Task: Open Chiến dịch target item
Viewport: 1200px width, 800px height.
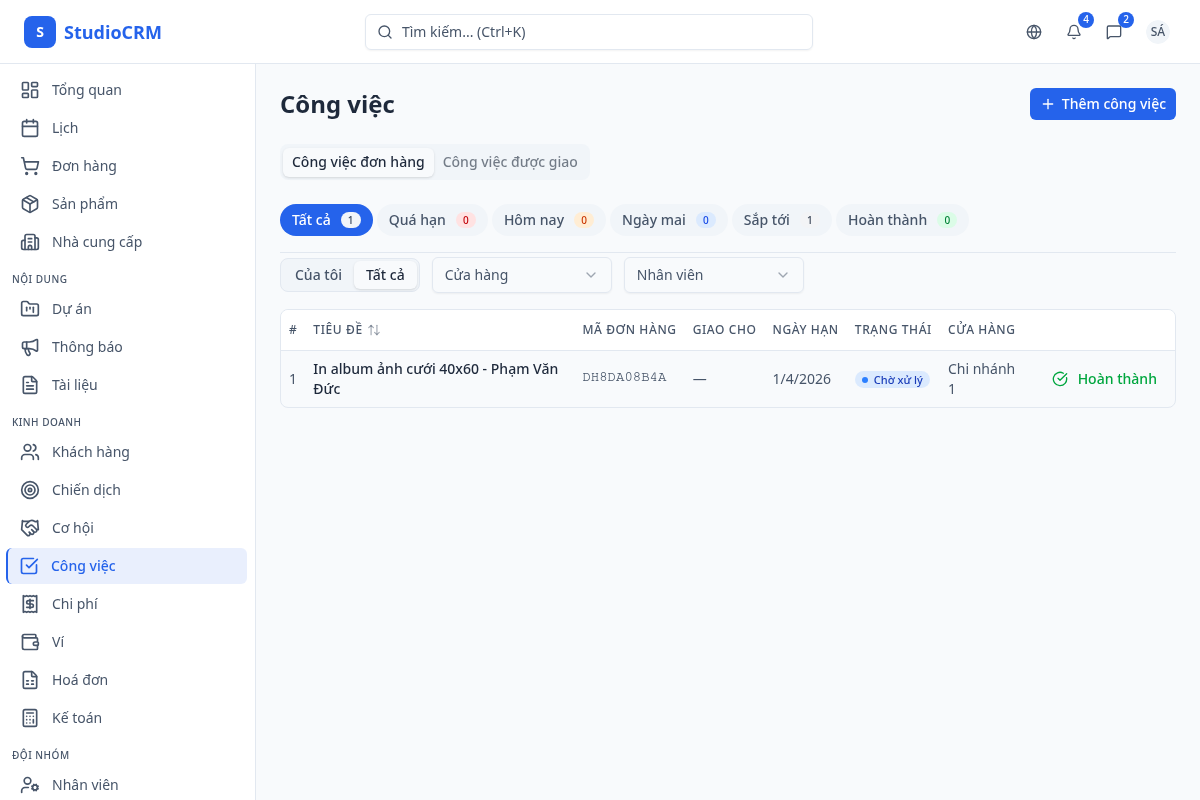Action: tap(86, 490)
